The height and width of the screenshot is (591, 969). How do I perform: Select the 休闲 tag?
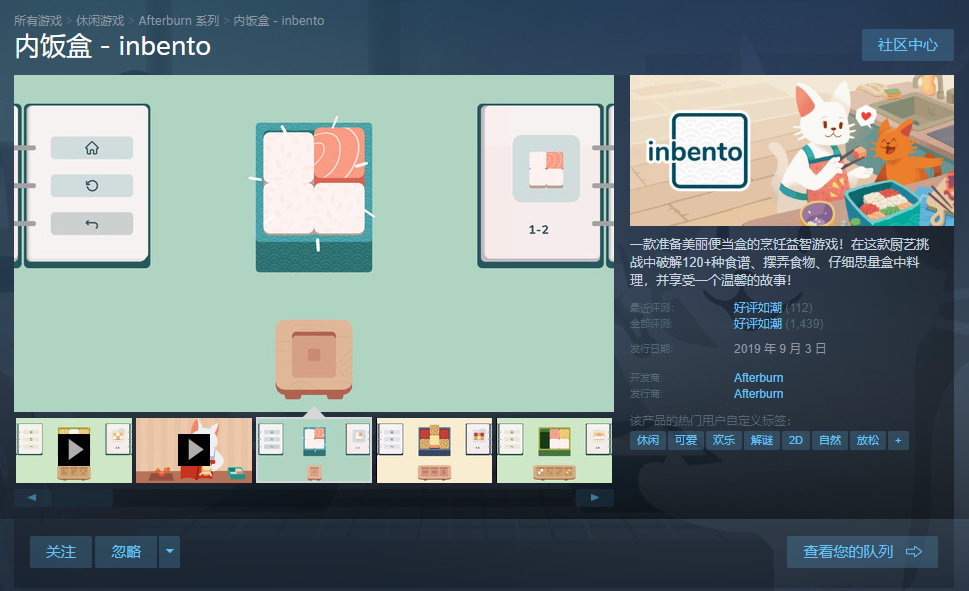click(x=648, y=440)
